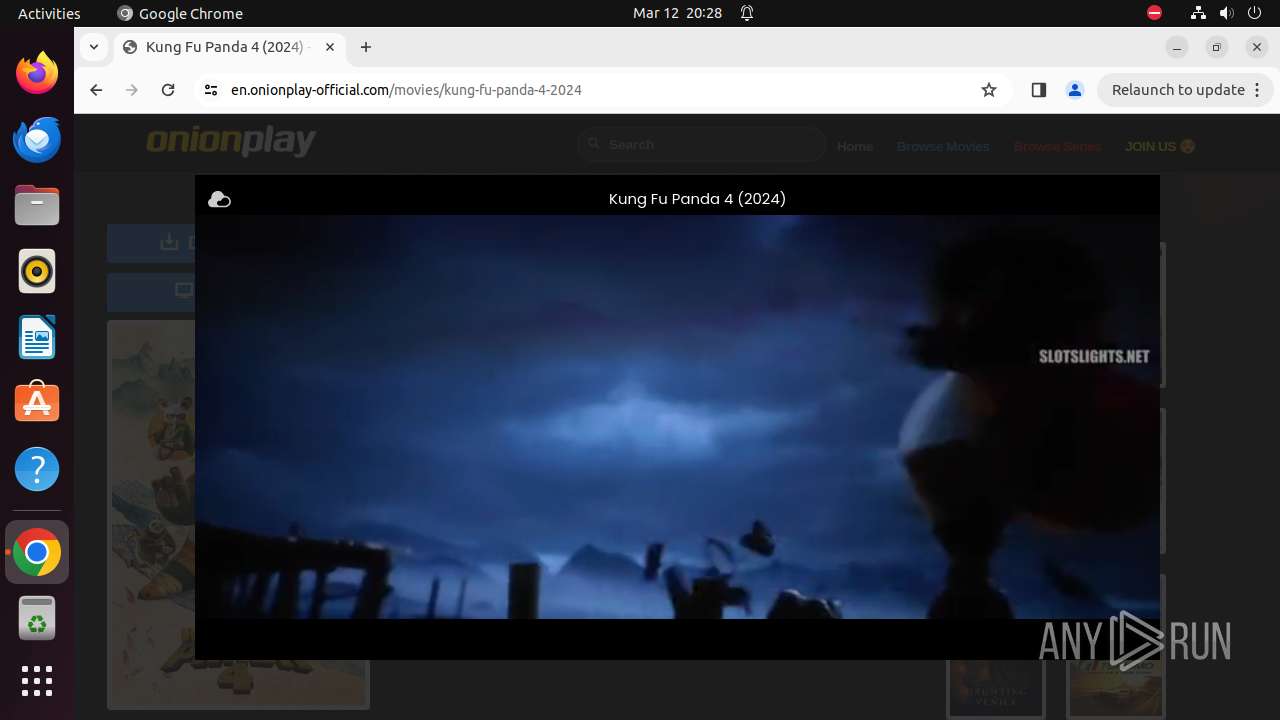Click the red do-not-disturb indicator icon
1280x720 pixels.
coord(1155,13)
